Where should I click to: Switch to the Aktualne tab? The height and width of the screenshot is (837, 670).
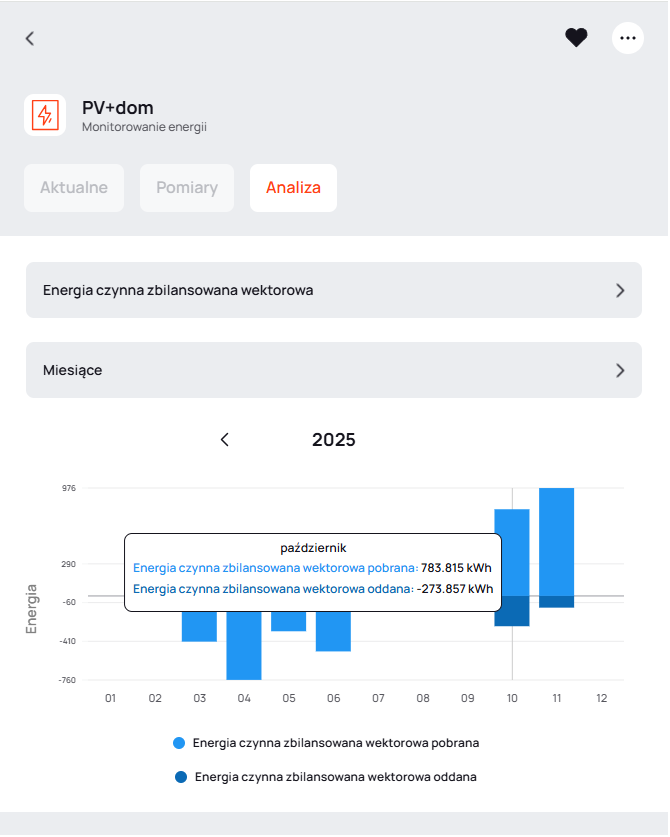tap(74, 188)
